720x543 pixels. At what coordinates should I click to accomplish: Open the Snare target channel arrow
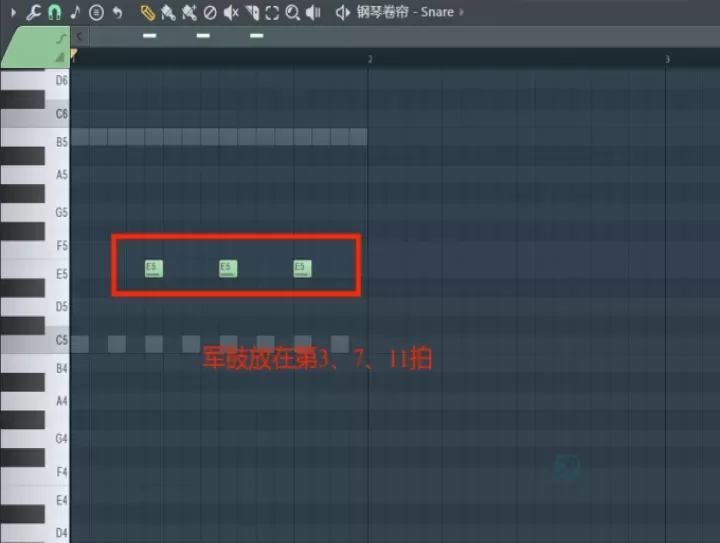(x=461, y=12)
